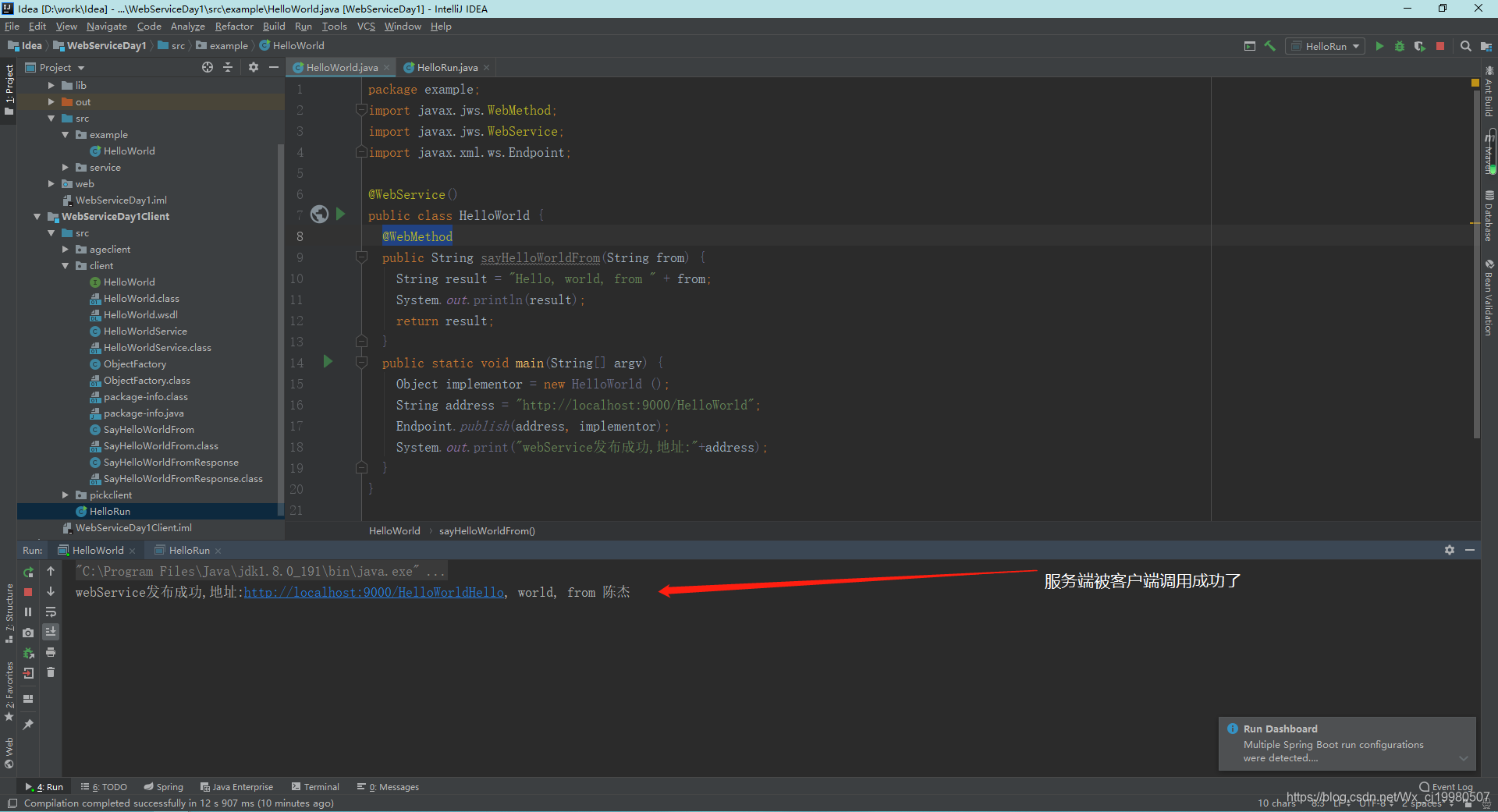Switch to the HelloRun.java editor tab

pos(447,68)
